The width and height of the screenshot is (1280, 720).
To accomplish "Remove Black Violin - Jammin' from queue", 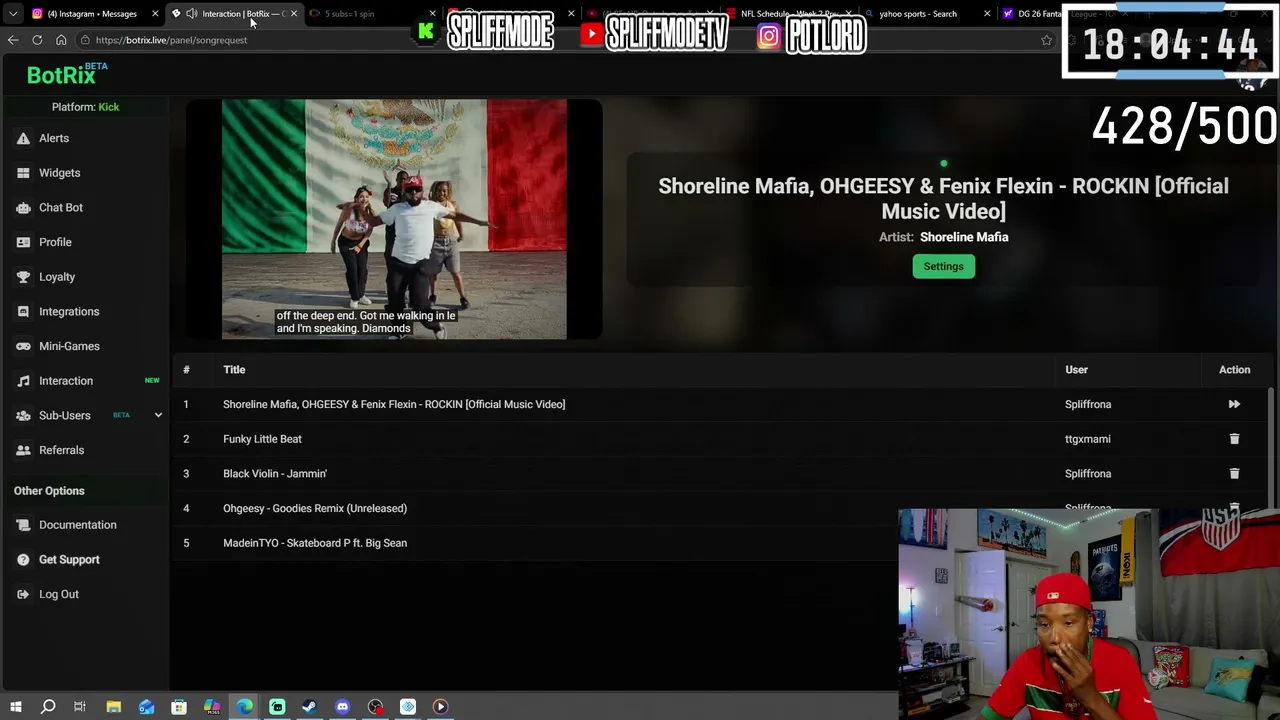I will (x=1234, y=473).
